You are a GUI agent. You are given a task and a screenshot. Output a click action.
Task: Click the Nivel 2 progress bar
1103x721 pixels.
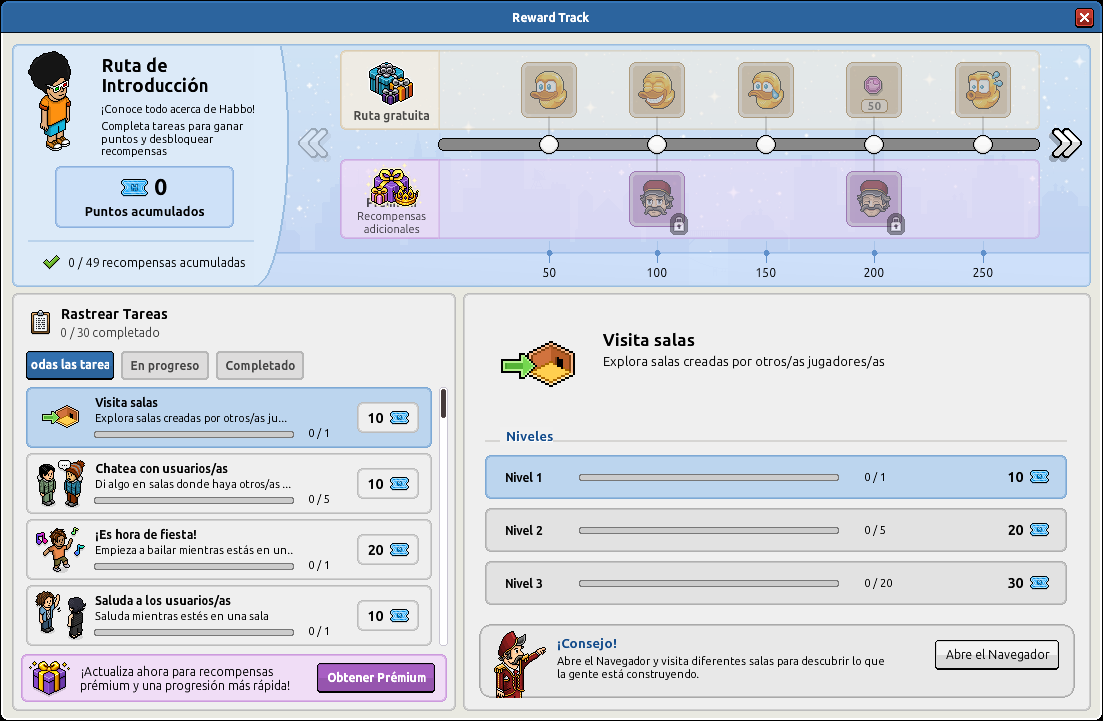(x=708, y=530)
